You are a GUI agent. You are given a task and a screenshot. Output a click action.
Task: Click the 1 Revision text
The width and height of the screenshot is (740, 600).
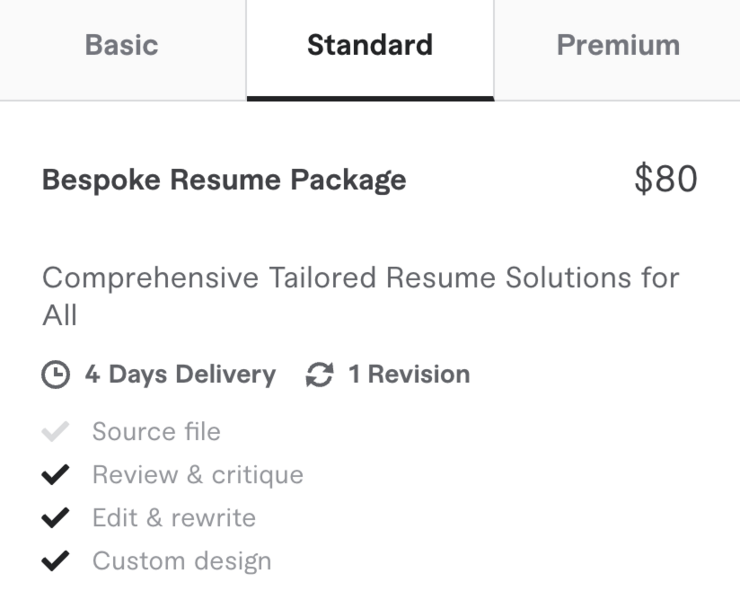click(x=408, y=375)
